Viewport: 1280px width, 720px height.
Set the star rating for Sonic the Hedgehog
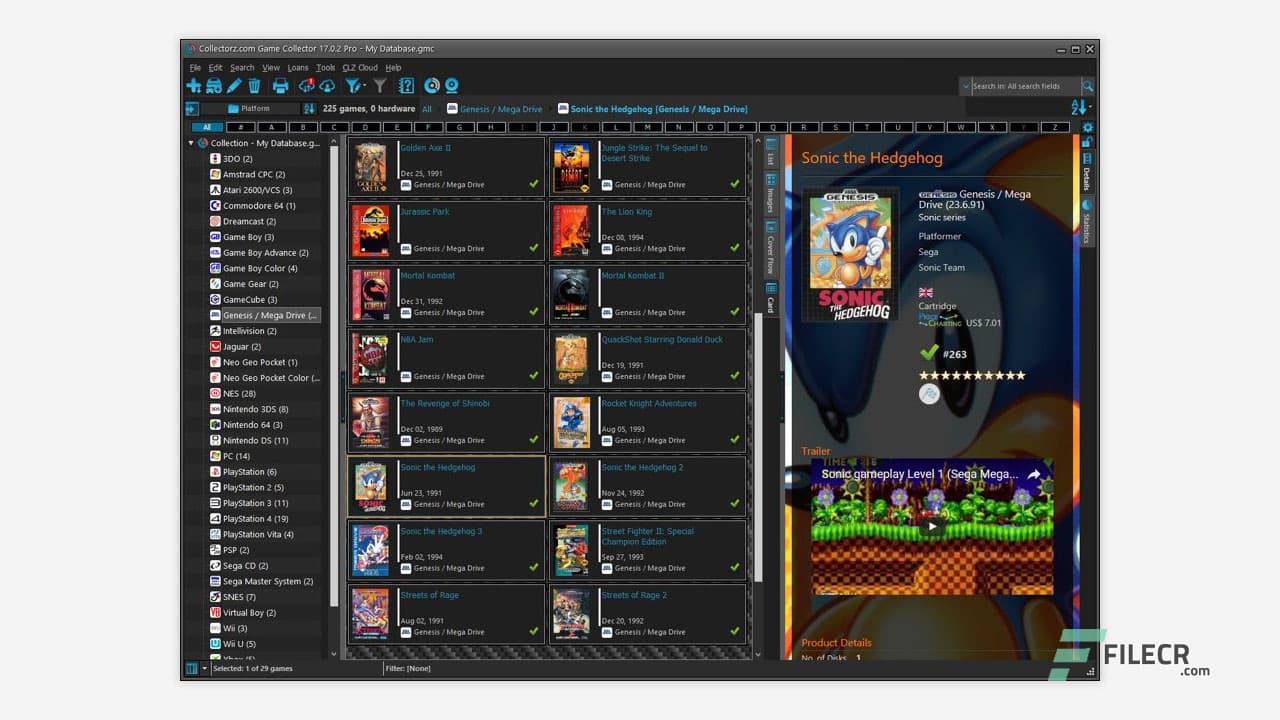point(972,375)
